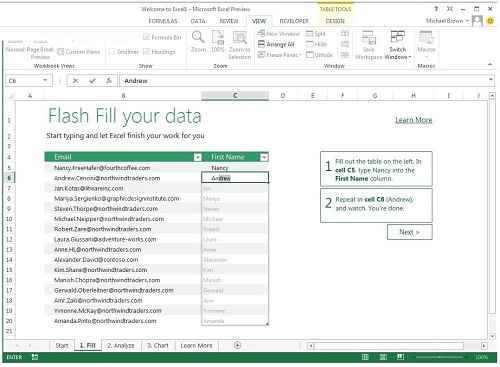Add a new sheet with plus icon
500x367 pixels.
click(x=237, y=345)
